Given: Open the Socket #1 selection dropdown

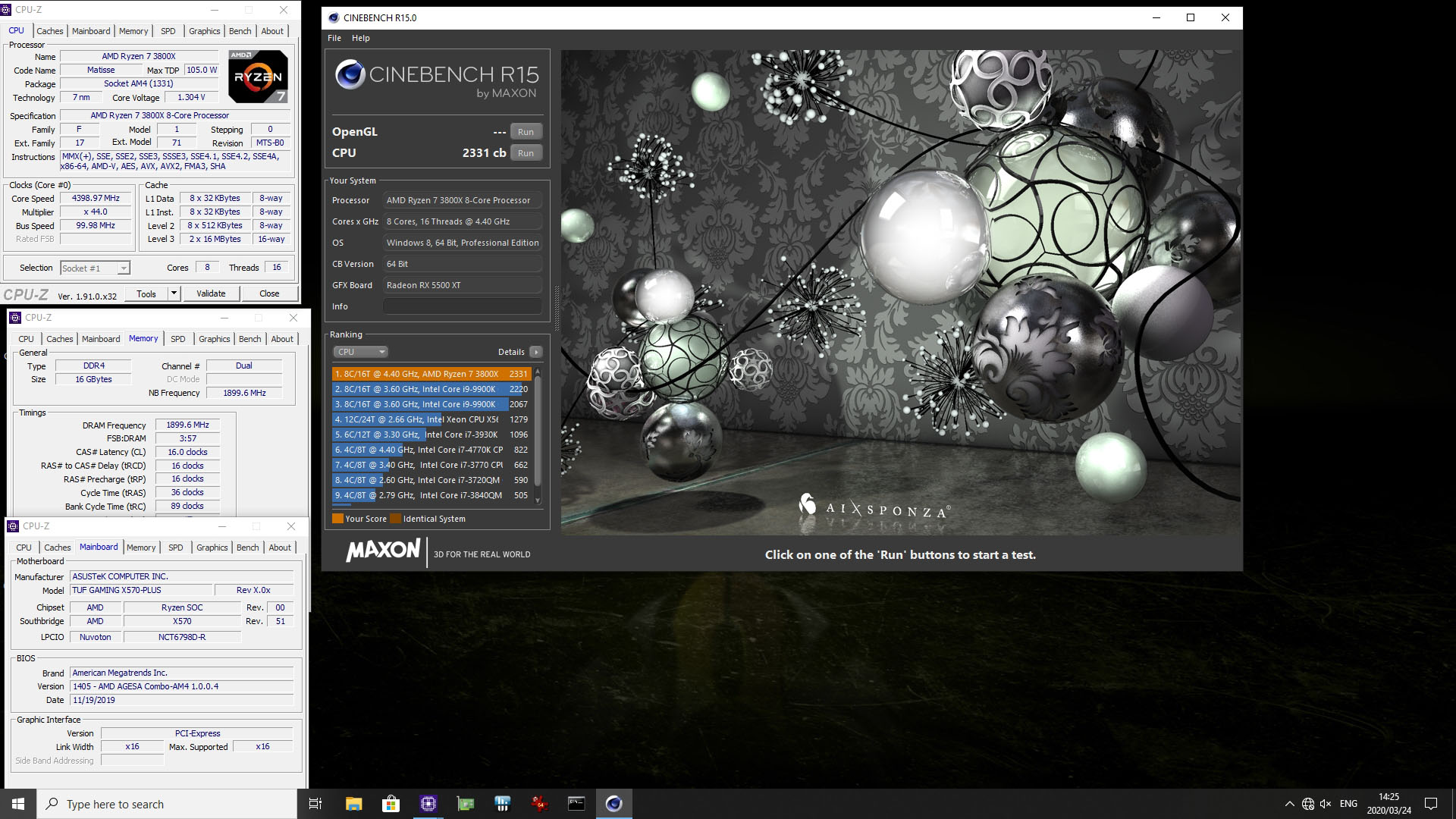Looking at the screenshot, I should tap(95, 268).
